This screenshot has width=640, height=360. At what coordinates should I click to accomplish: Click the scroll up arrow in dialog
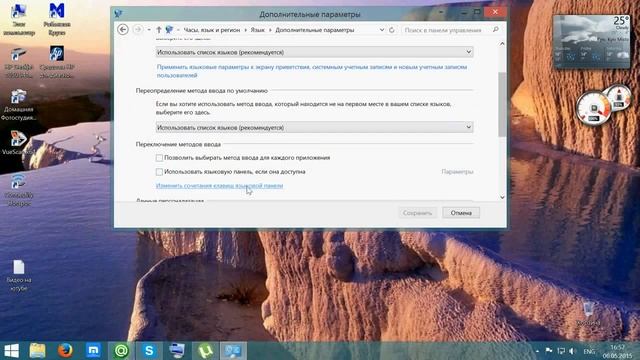[502, 44]
